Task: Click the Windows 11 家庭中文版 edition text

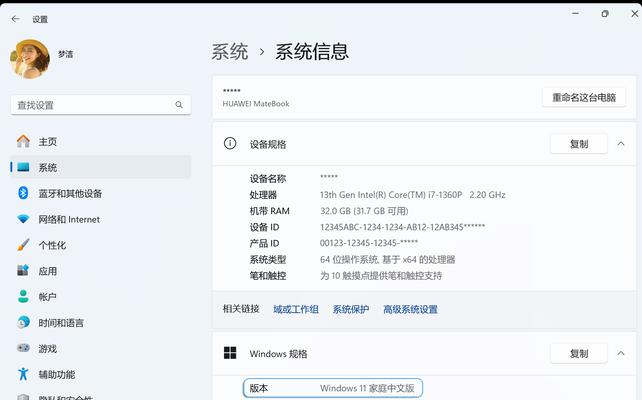Action: pyautogui.click(x=367, y=388)
